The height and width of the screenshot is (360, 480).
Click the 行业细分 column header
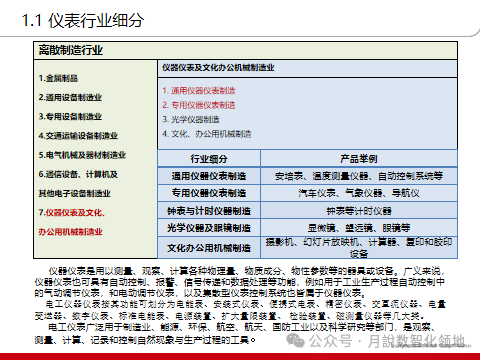click(209, 159)
